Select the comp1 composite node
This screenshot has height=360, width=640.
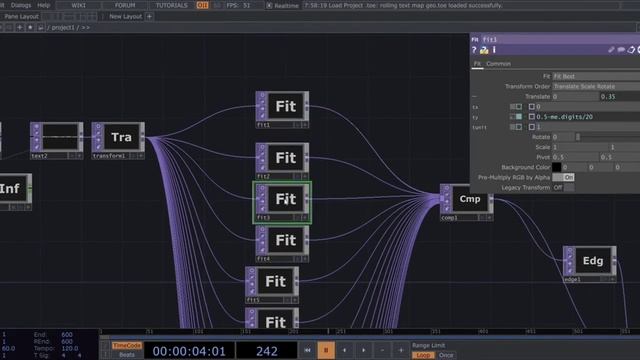467,203
